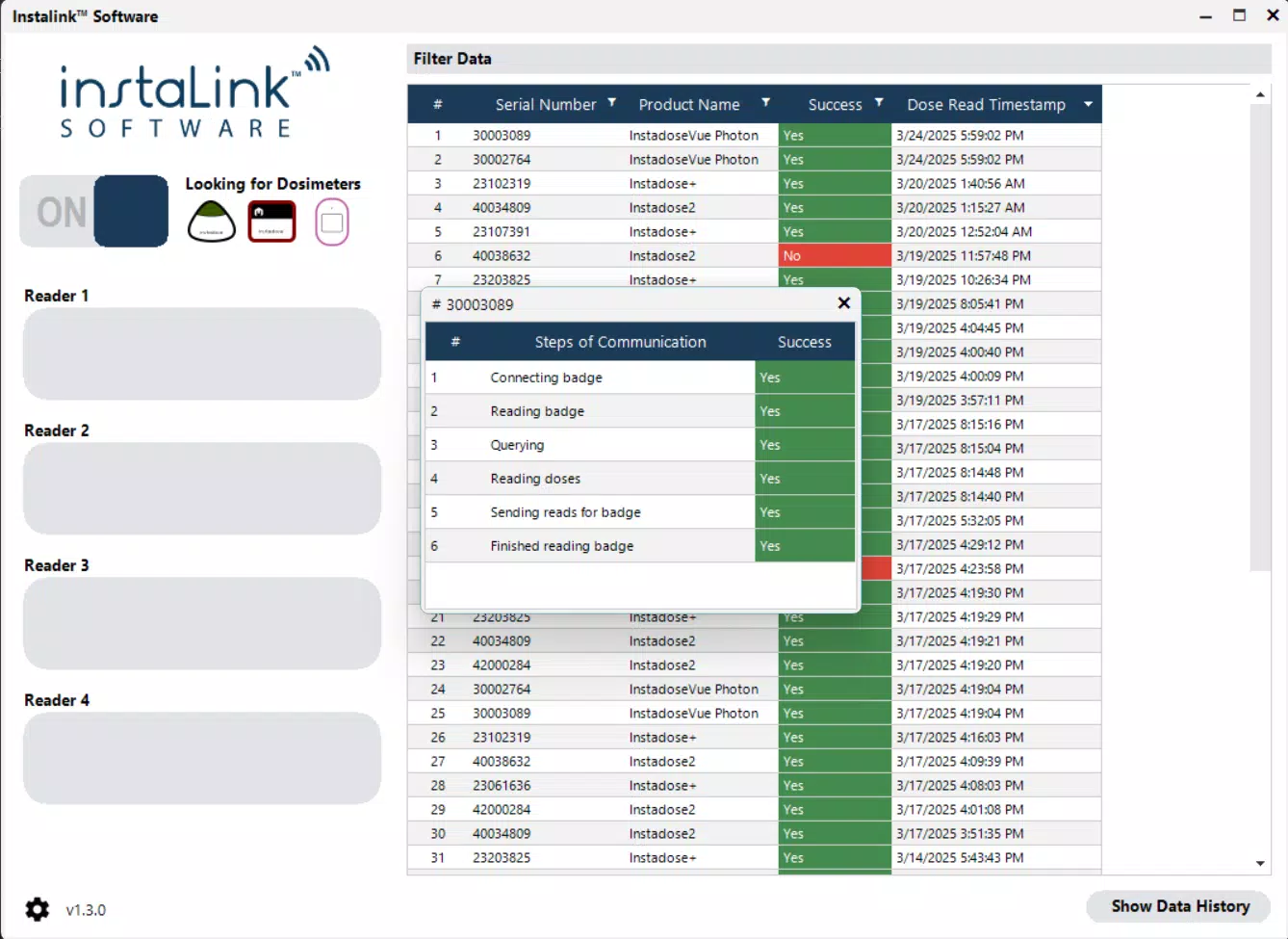1288x939 pixels.
Task: Click timestamp 3/17/2025 4:16:03 PM
Action: [x=960, y=738]
